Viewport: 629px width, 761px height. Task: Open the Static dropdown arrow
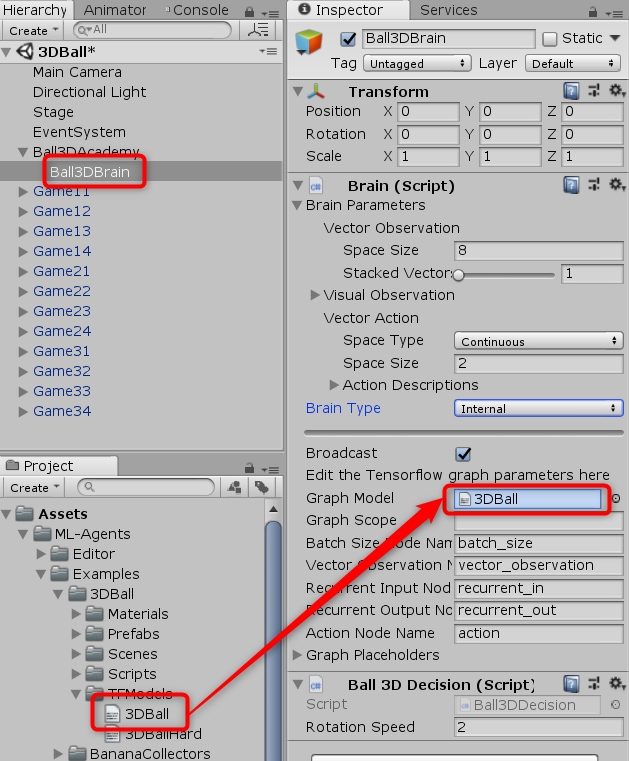[x=615, y=38]
